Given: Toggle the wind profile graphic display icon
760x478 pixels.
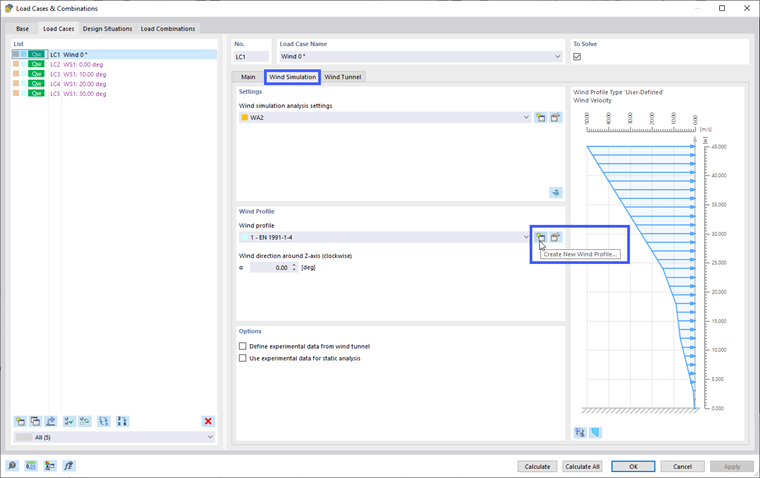Looking at the screenshot, I should (x=595, y=432).
